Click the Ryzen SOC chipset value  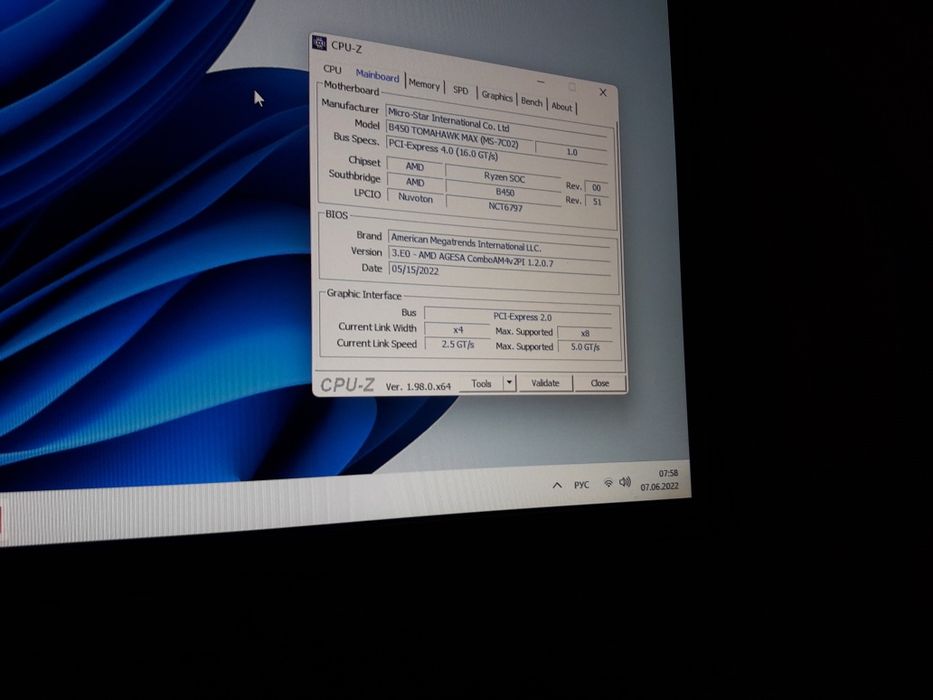coord(503,176)
